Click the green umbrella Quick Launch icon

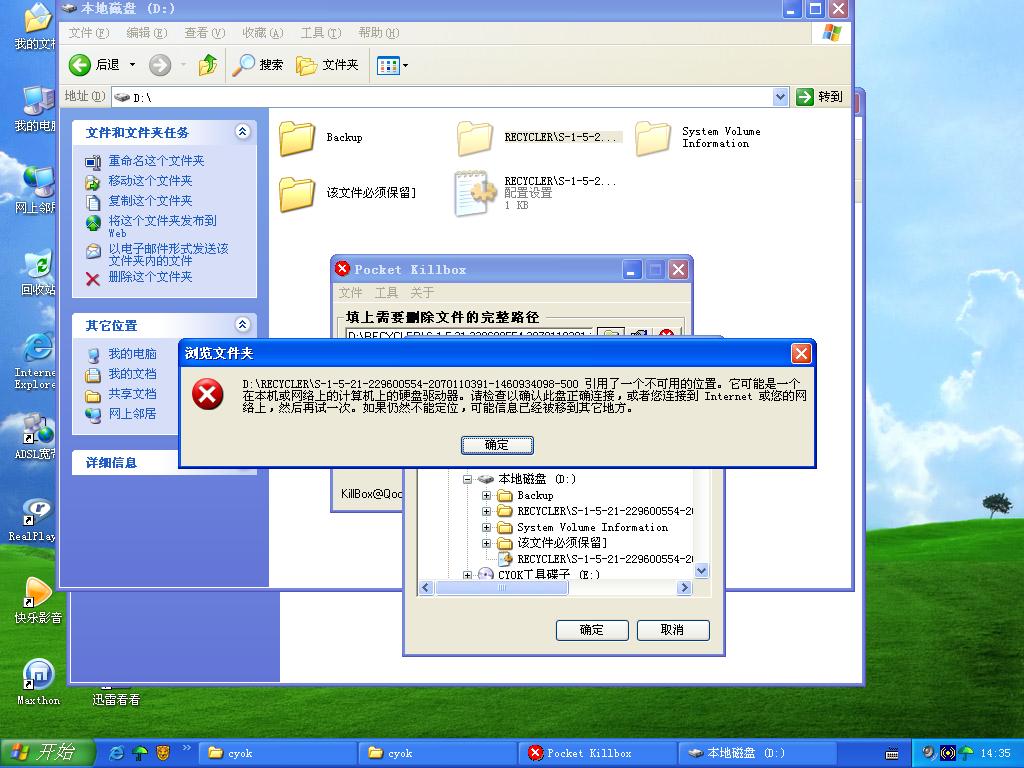click(140, 753)
